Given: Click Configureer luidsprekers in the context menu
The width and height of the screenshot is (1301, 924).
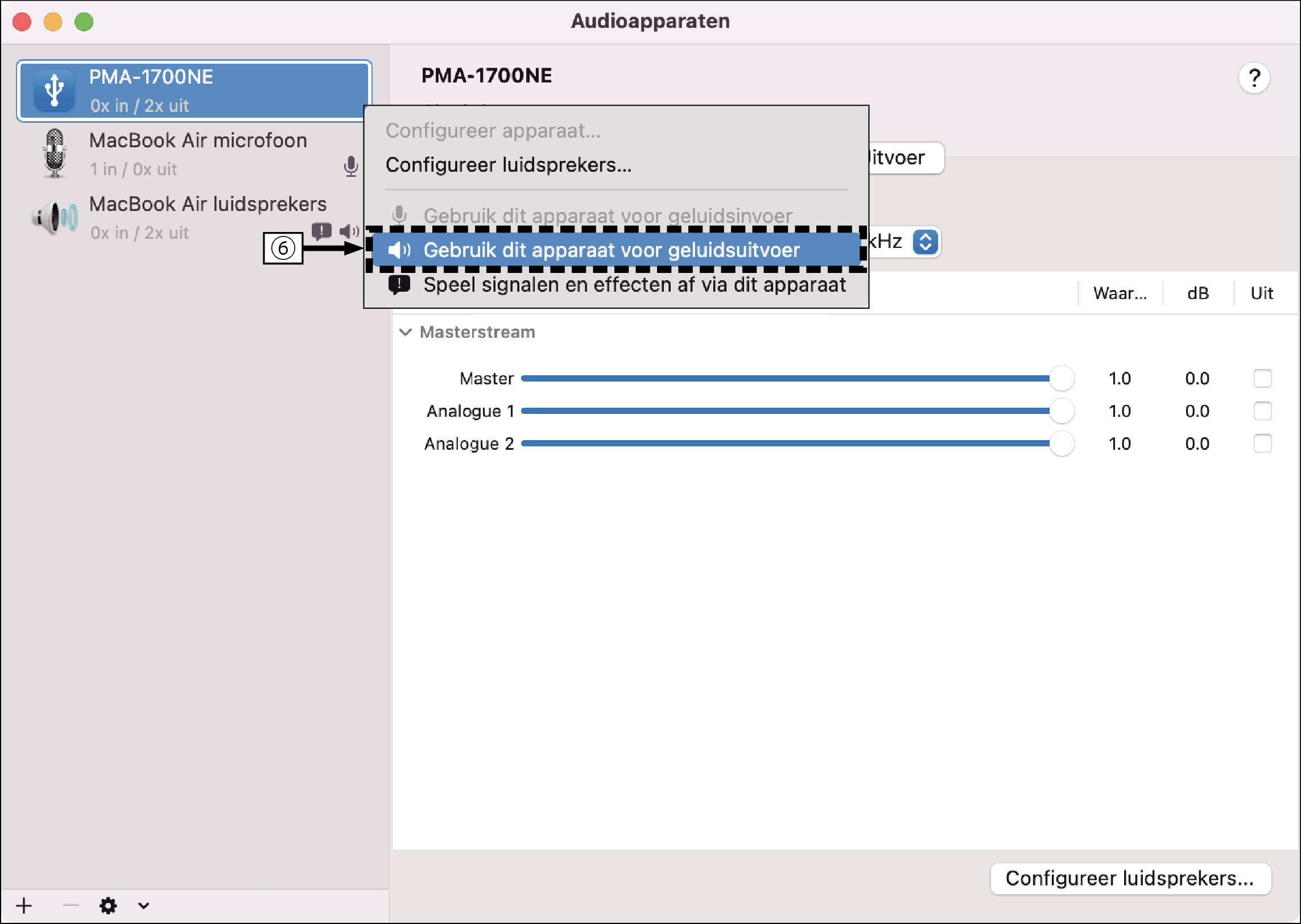Looking at the screenshot, I should click(508, 165).
